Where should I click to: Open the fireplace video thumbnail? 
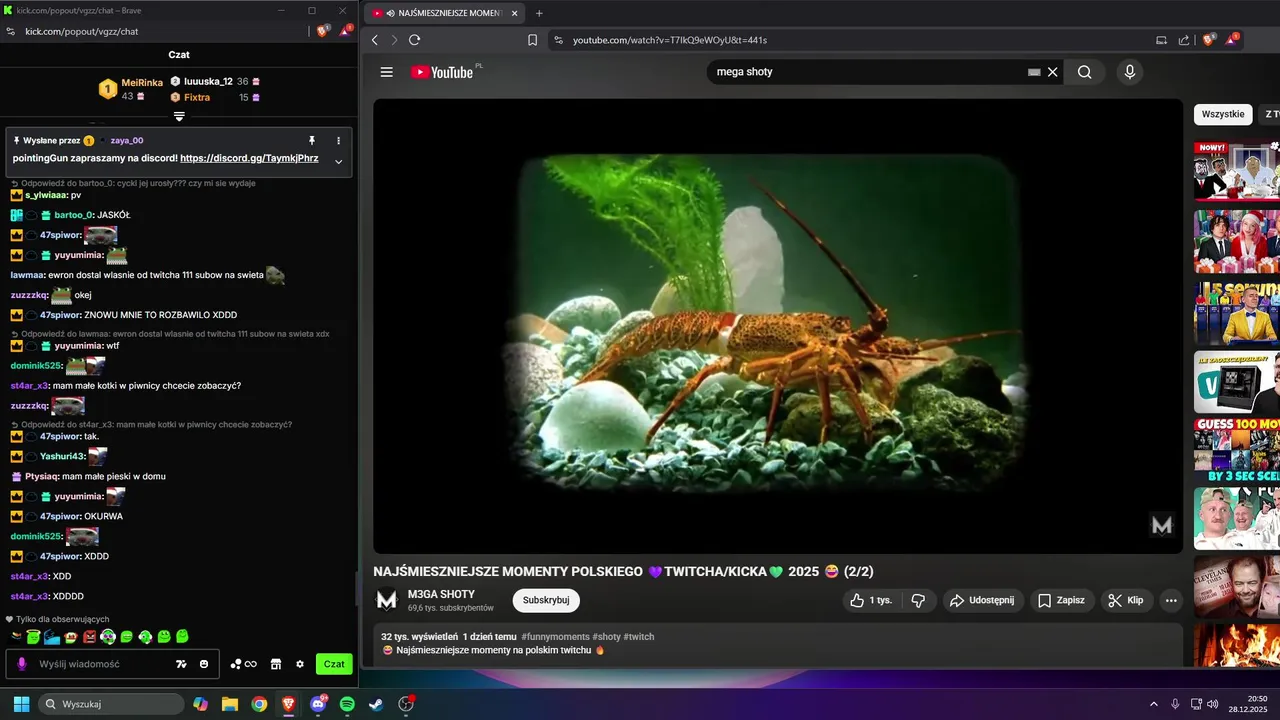(x=1237, y=645)
